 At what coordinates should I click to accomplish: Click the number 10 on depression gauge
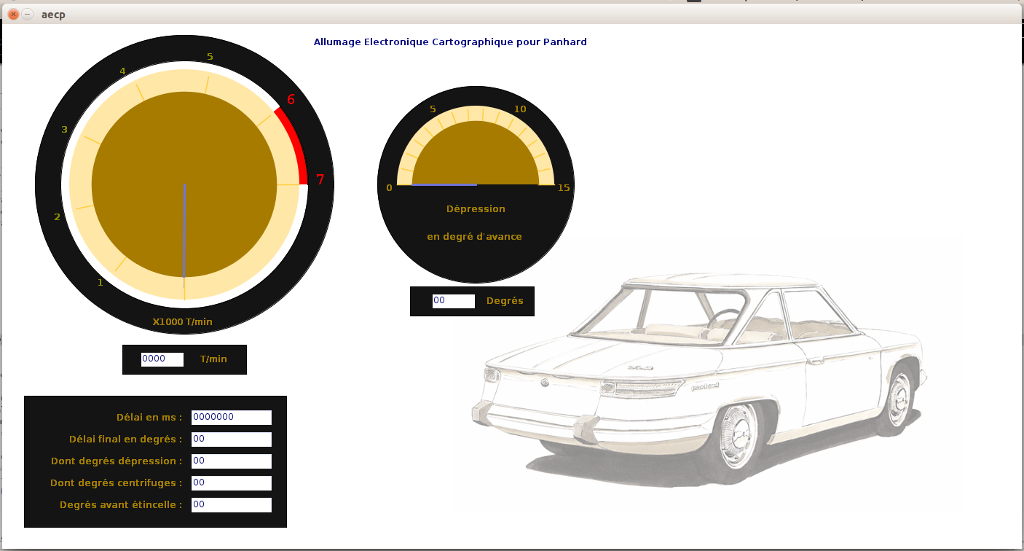point(520,109)
